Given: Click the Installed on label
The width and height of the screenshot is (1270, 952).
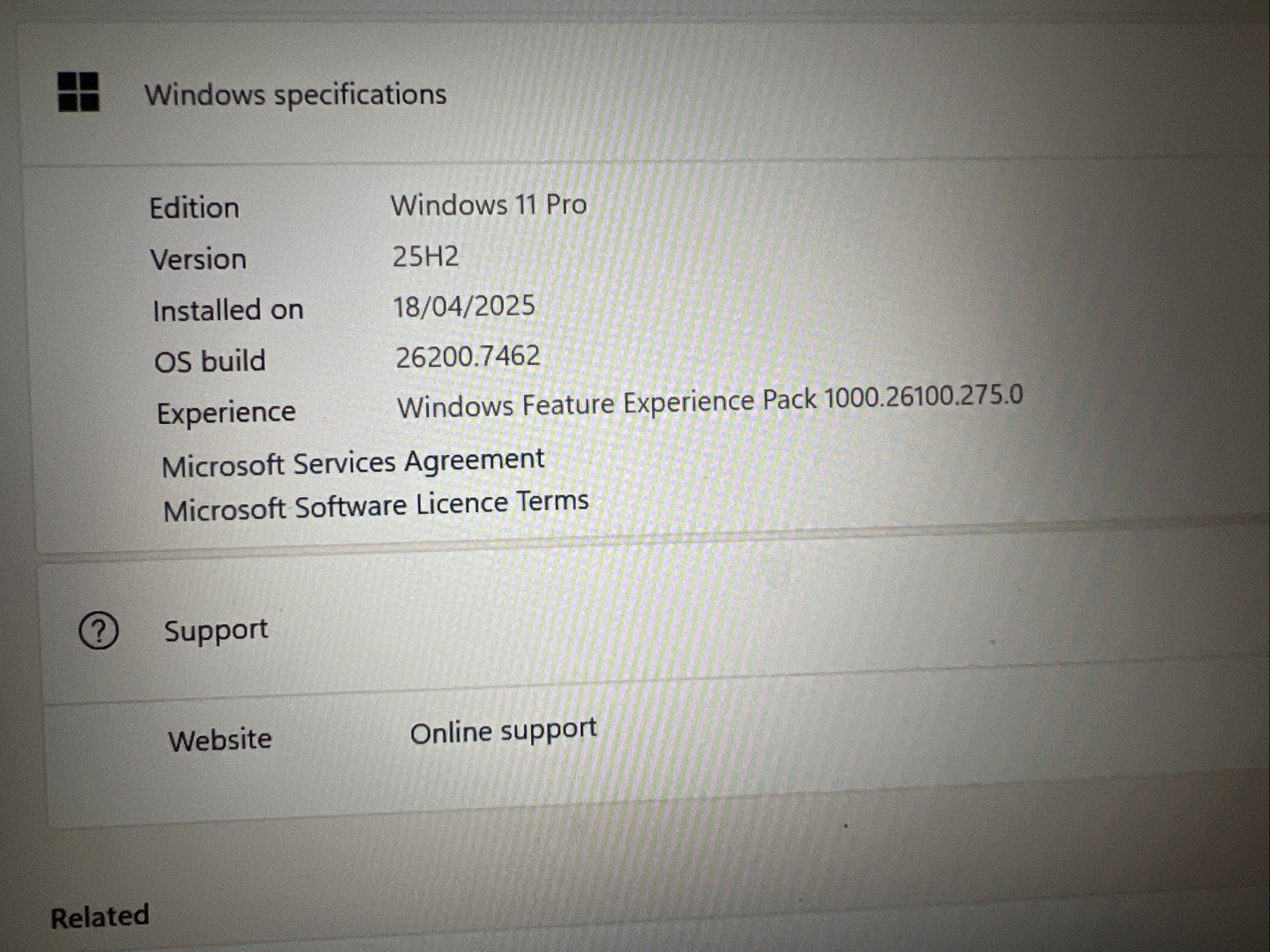Looking at the screenshot, I should (228, 310).
